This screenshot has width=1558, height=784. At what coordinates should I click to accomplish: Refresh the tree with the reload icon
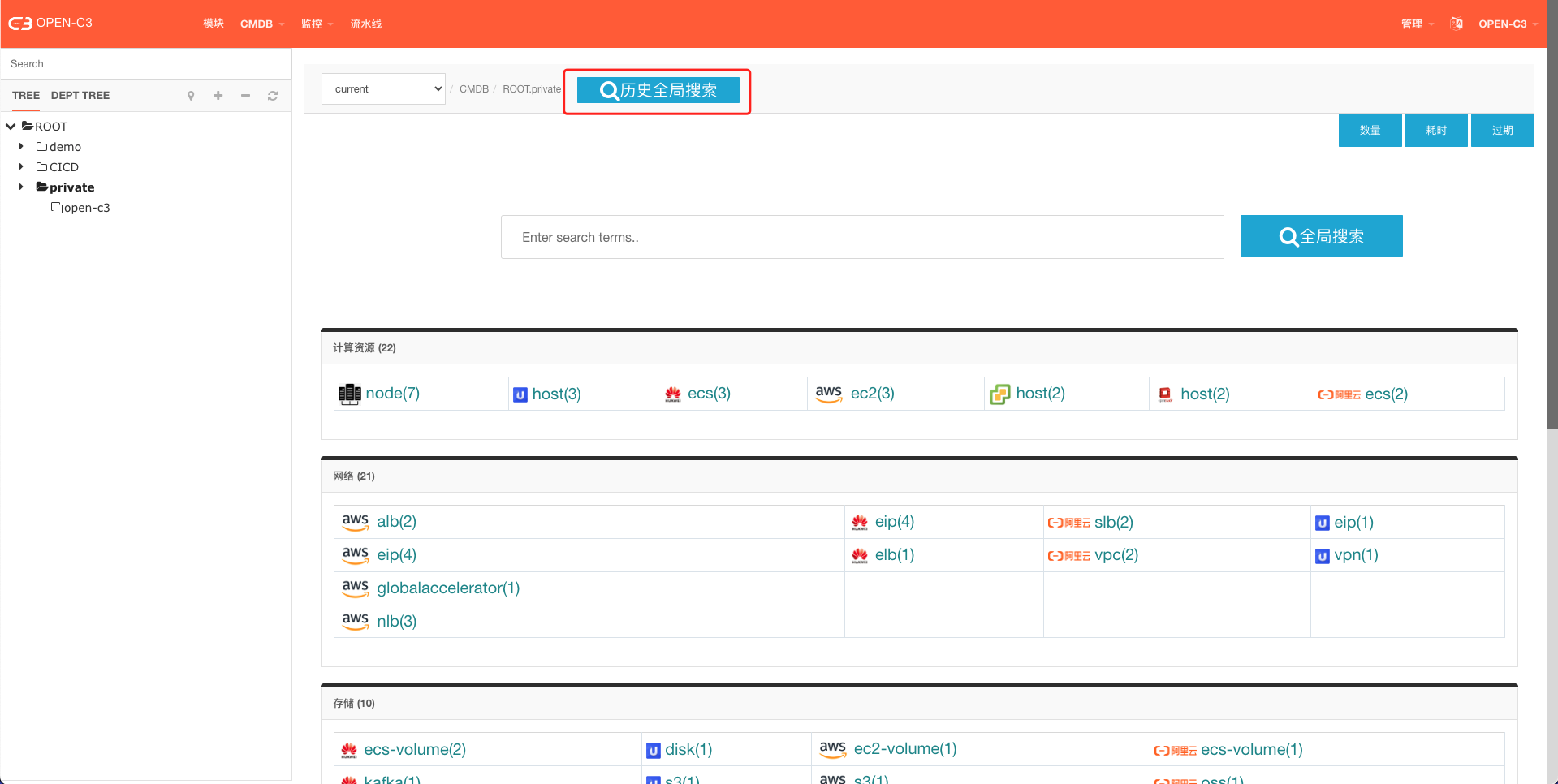[x=273, y=96]
